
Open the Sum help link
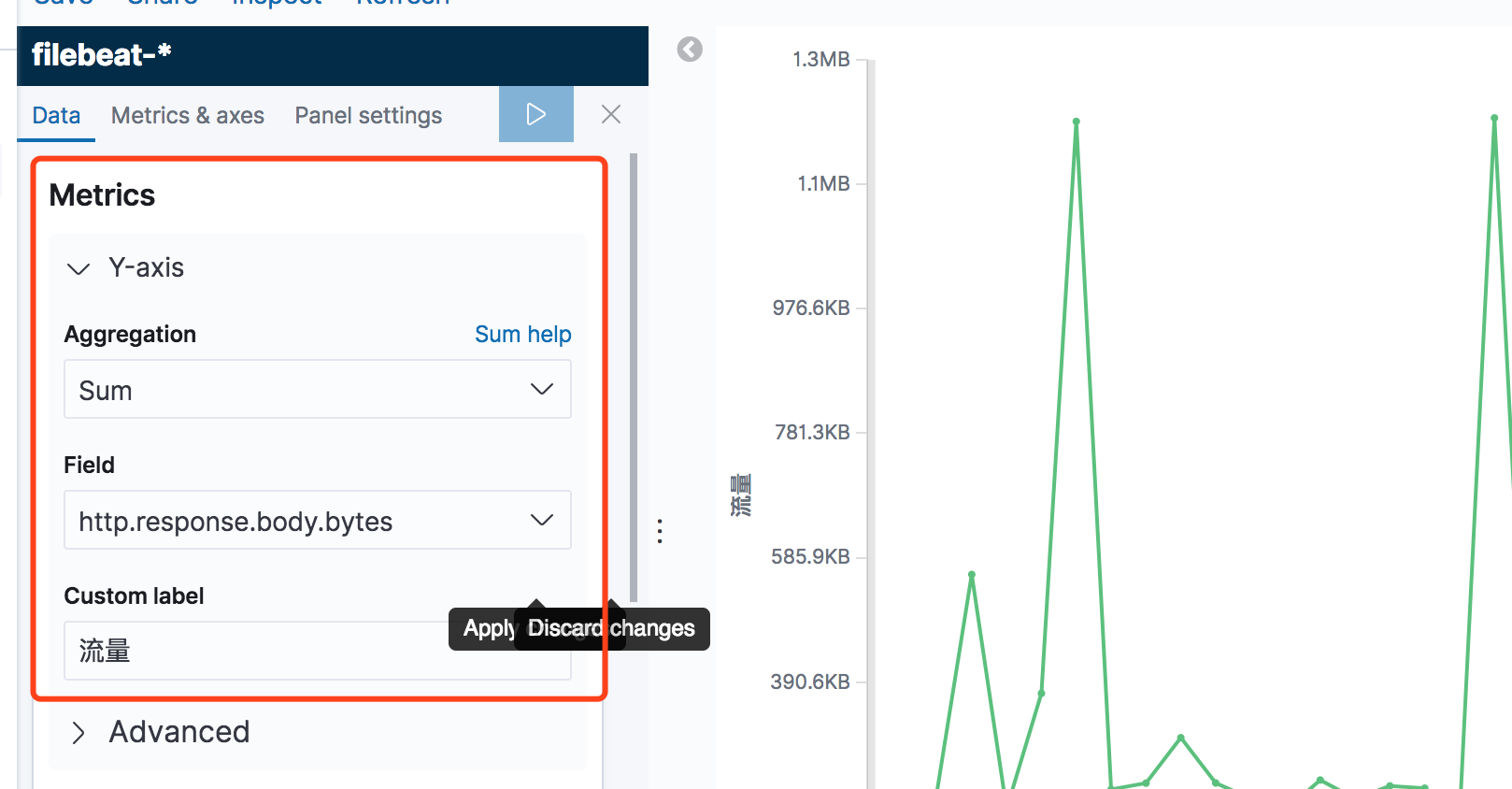(x=523, y=334)
